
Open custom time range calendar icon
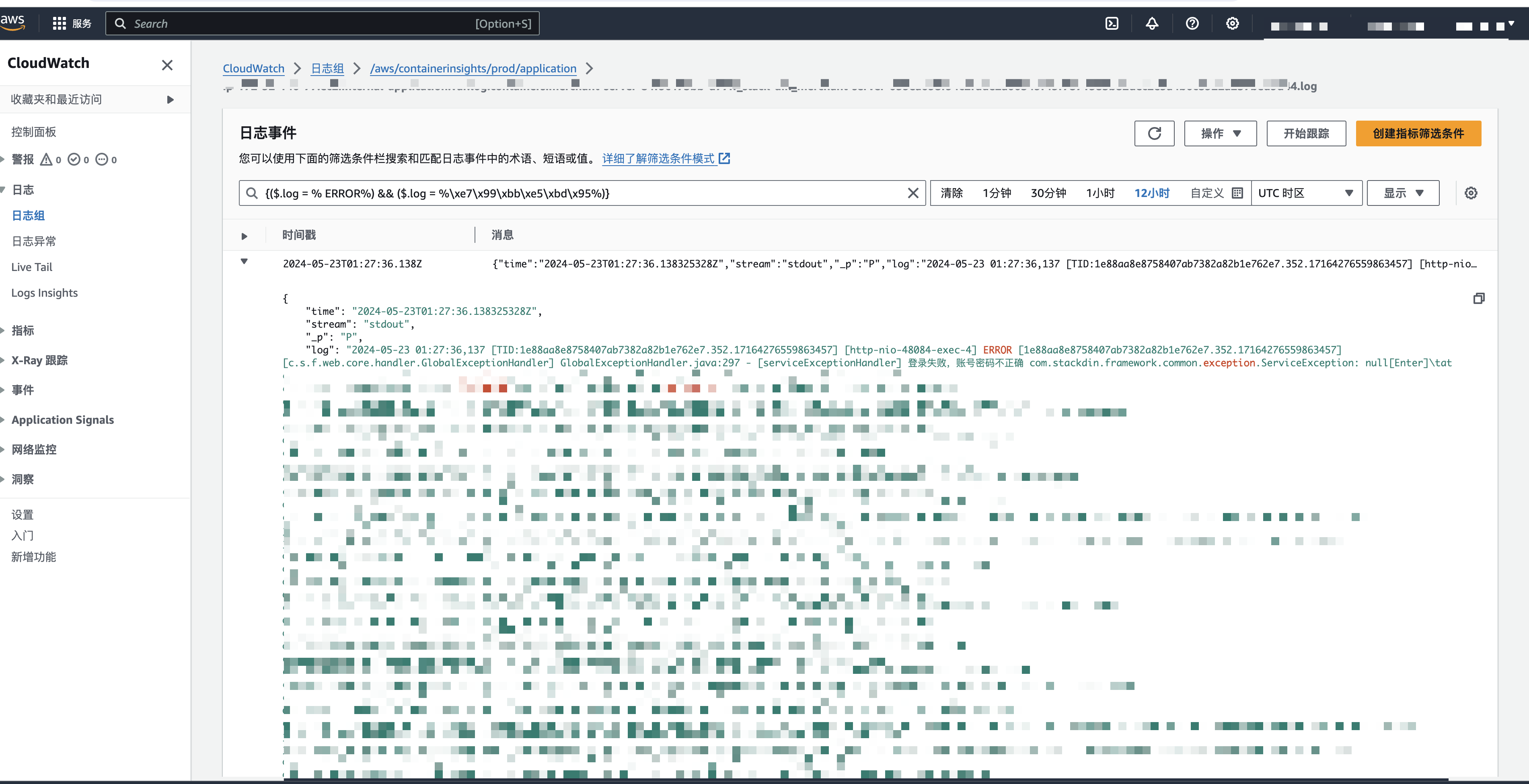click(1237, 193)
